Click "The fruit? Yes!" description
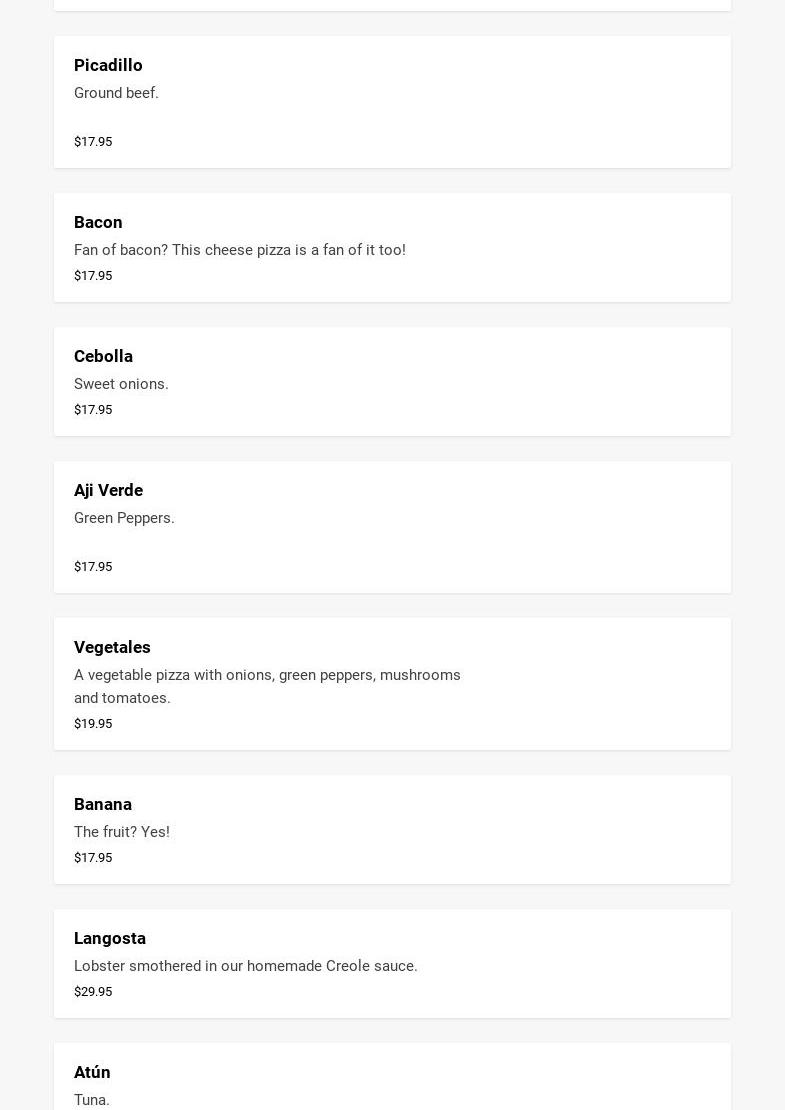This screenshot has height=1110, width=785. (122, 832)
